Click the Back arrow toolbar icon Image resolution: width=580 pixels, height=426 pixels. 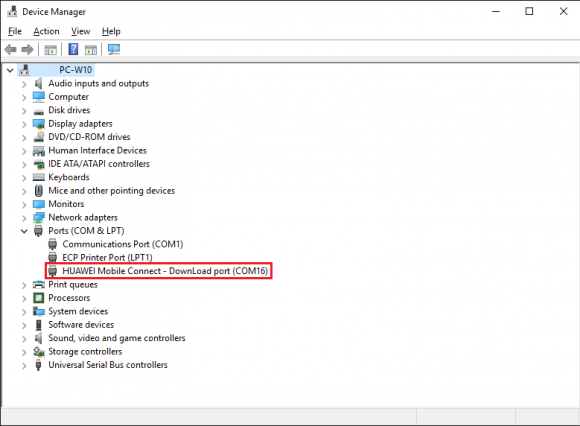[x=11, y=49]
